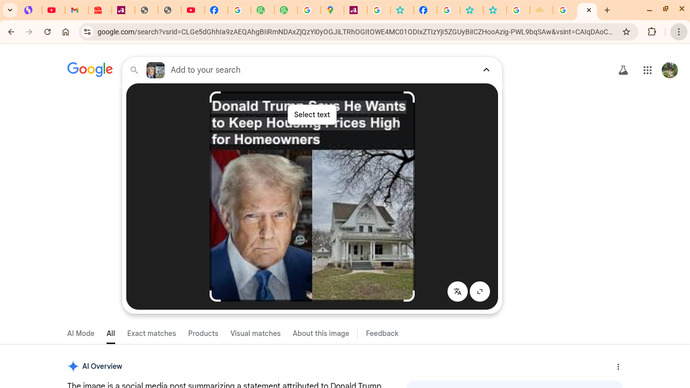Click the magnifier icon in search box

(134, 70)
